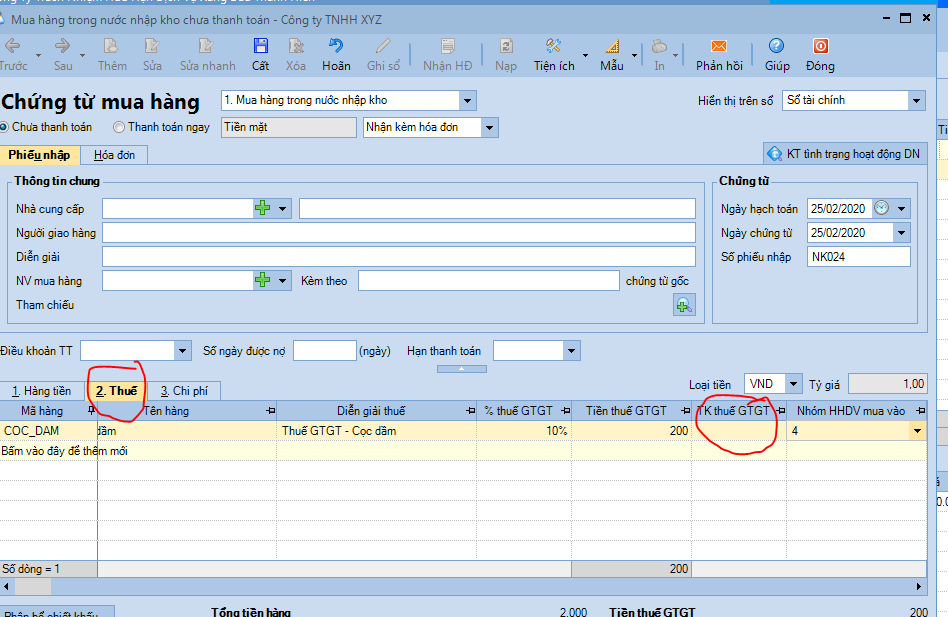Screen dimensions: 948x617
Task: Expand the purchase type dropdown
Action: pos(467,100)
